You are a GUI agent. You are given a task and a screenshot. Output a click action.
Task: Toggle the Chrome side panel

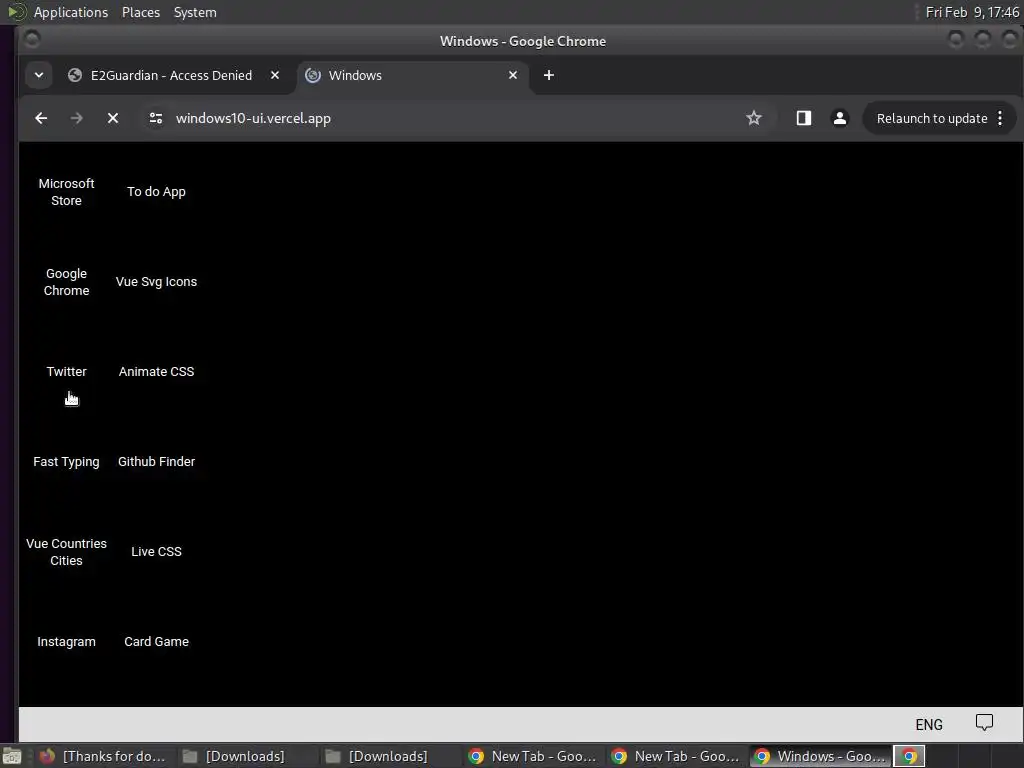[x=804, y=118]
